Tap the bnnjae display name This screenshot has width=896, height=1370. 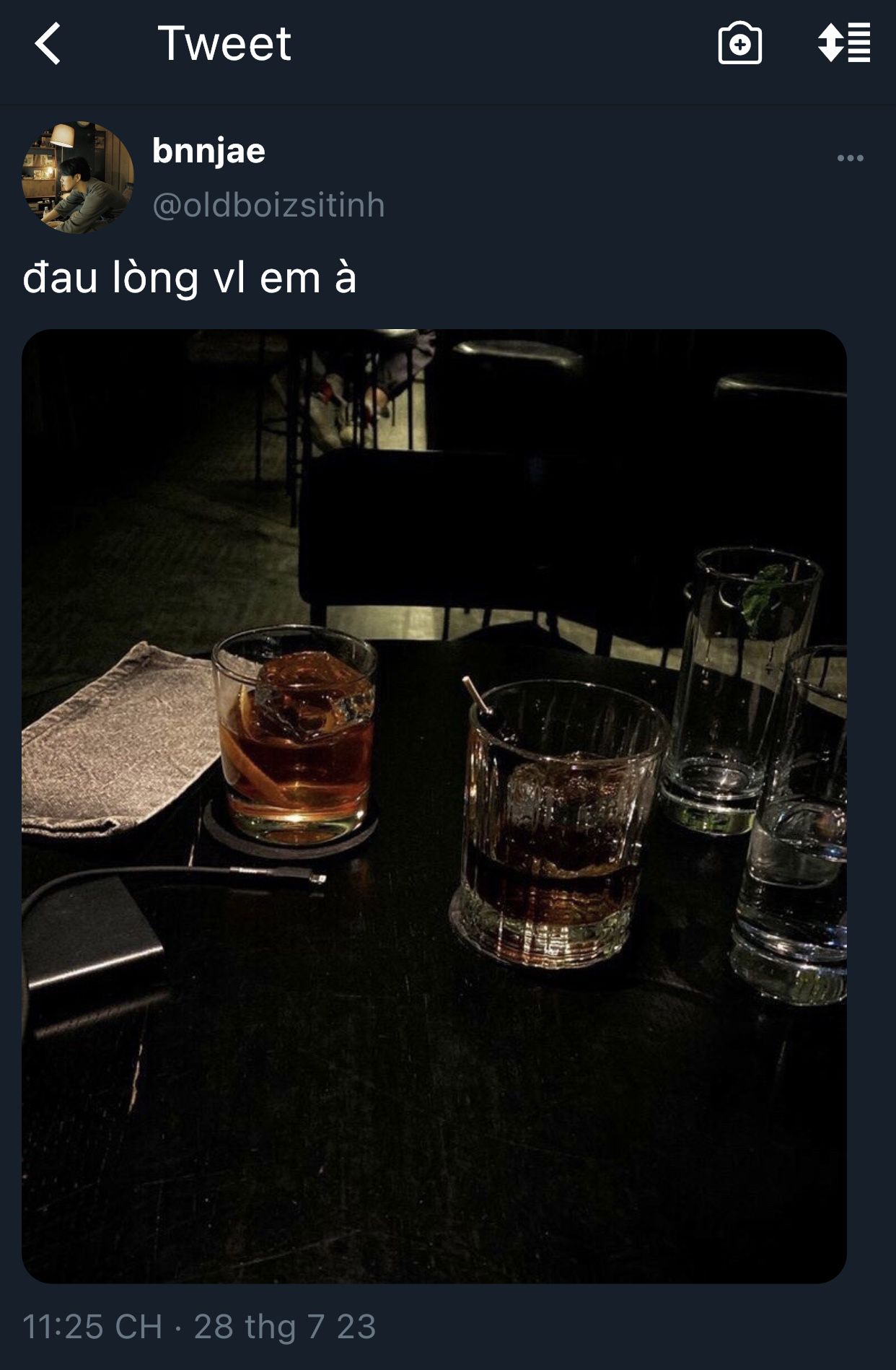(208, 151)
